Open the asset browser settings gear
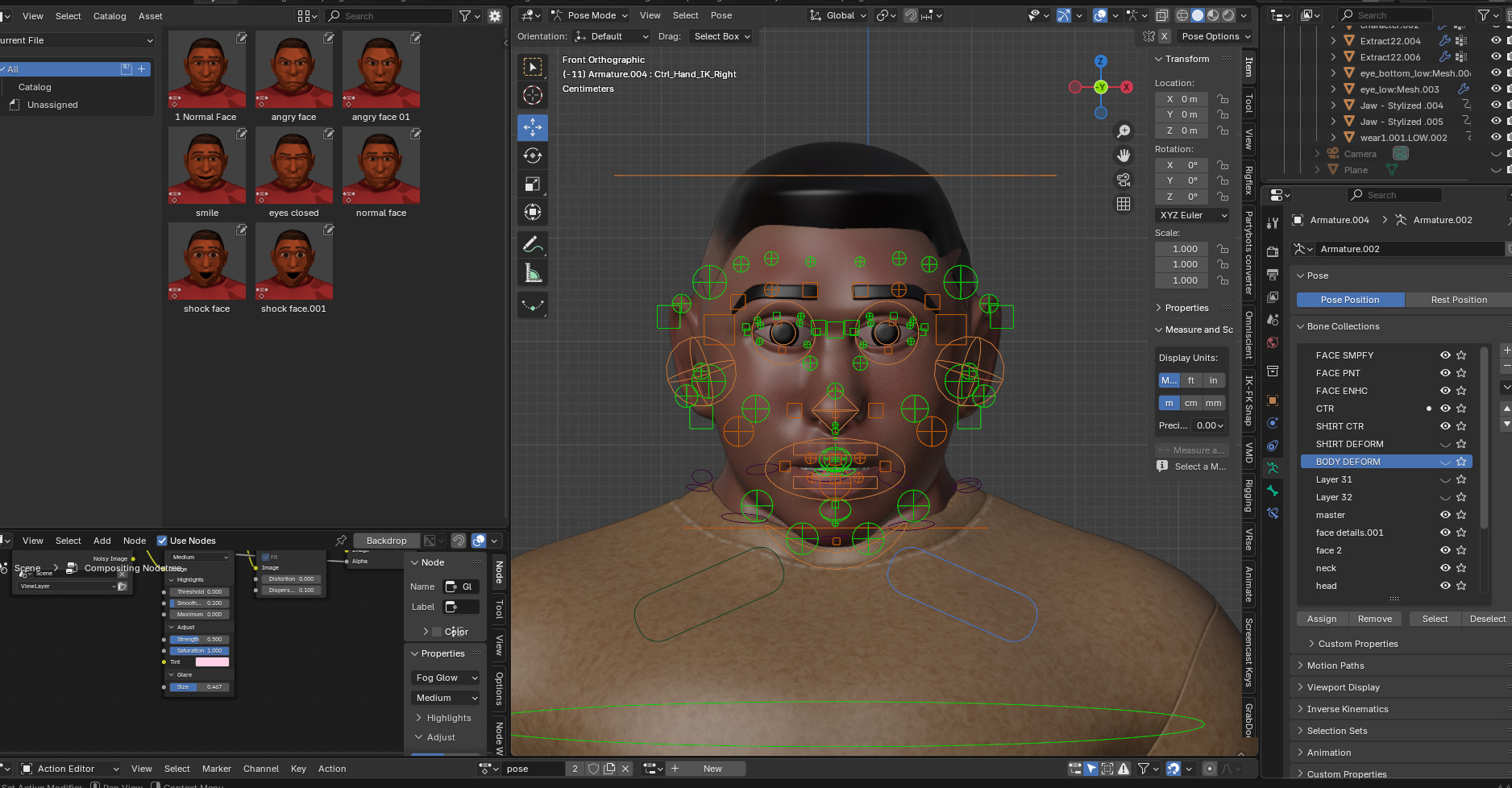Screen dimensions: 1512x788 coord(495,15)
